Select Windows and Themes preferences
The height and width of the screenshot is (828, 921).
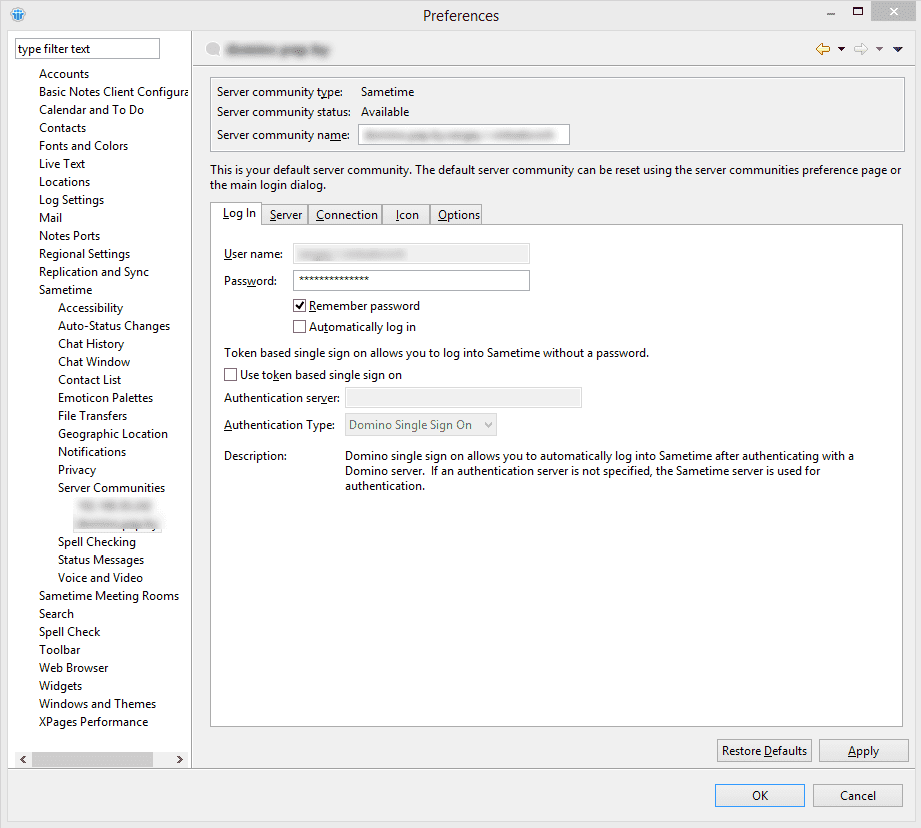pyautogui.click(x=97, y=704)
